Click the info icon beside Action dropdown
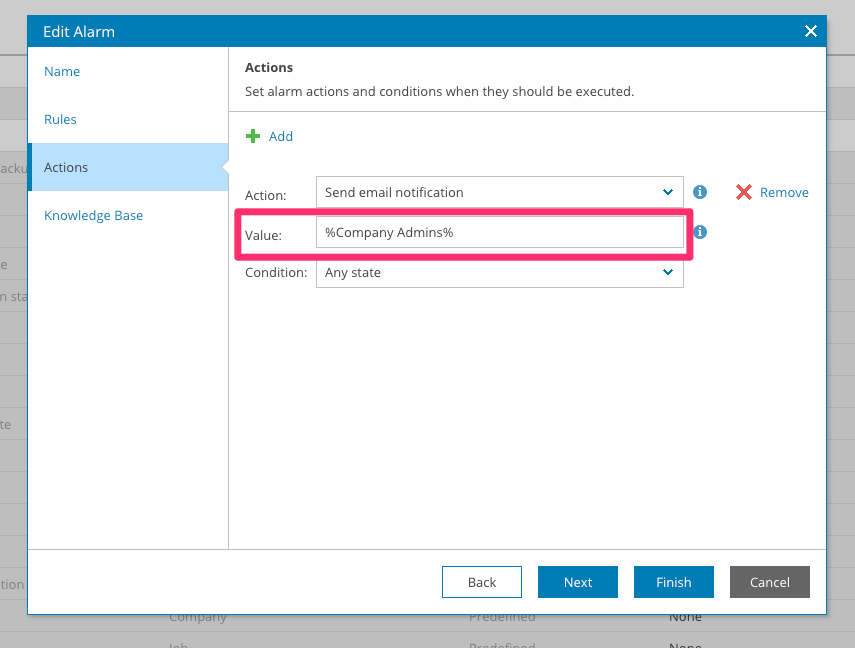This screenshot has width=855, height=648. click(700, 192)
